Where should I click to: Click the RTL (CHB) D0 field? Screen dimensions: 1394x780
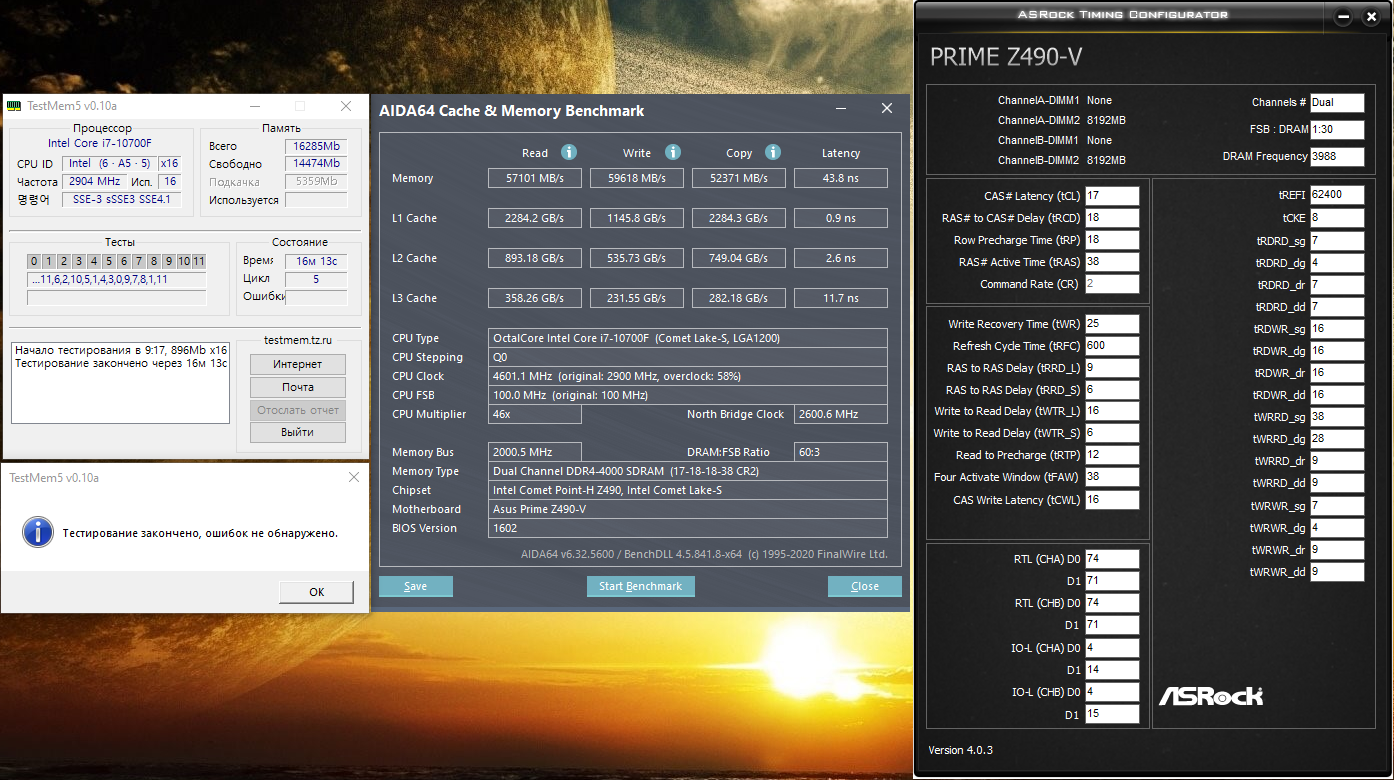click(1112, 603)
